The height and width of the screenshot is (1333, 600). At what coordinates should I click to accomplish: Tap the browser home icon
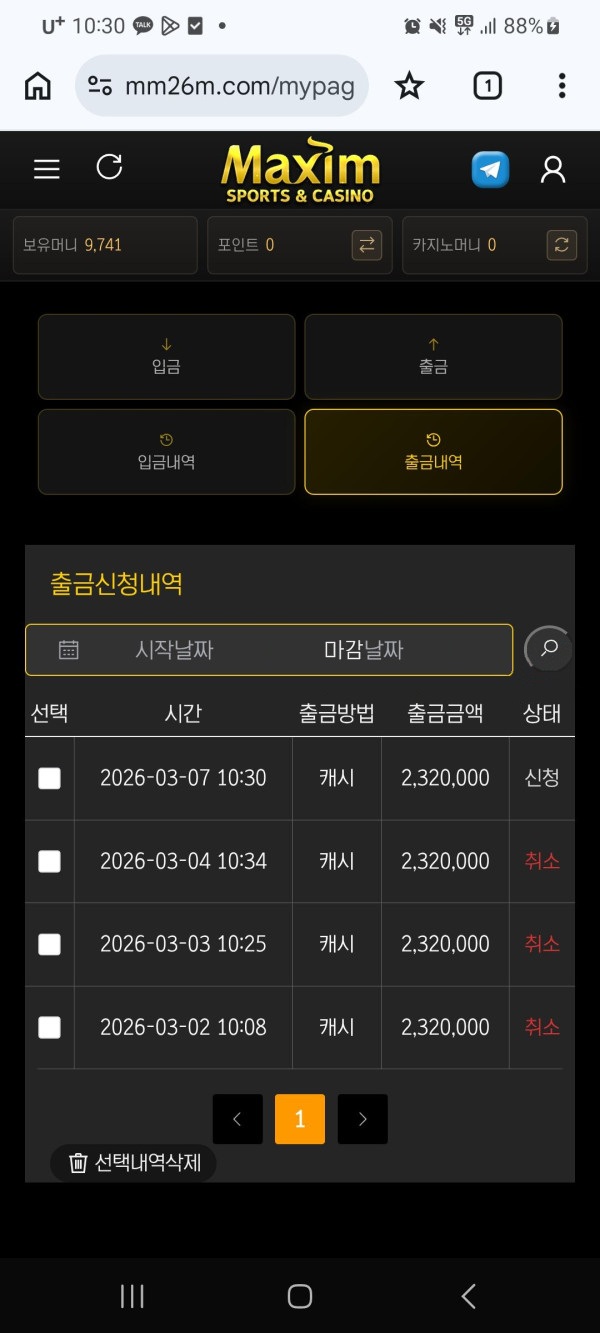tap(37, 86)
